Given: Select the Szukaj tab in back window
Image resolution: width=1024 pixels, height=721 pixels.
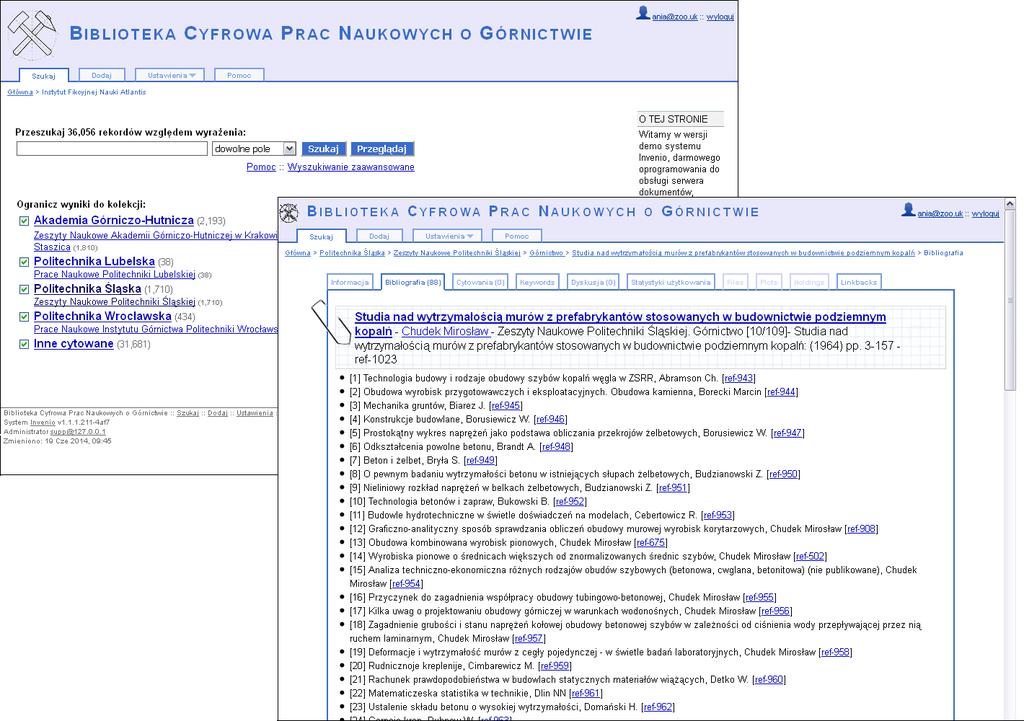Looking at the screenshot, I should pos(43,76).
